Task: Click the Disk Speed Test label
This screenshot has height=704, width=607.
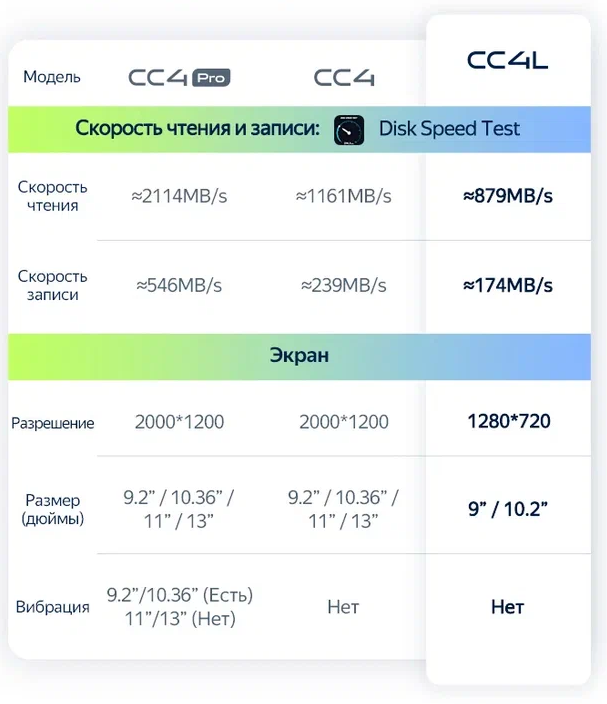Action: pos(449,129)
